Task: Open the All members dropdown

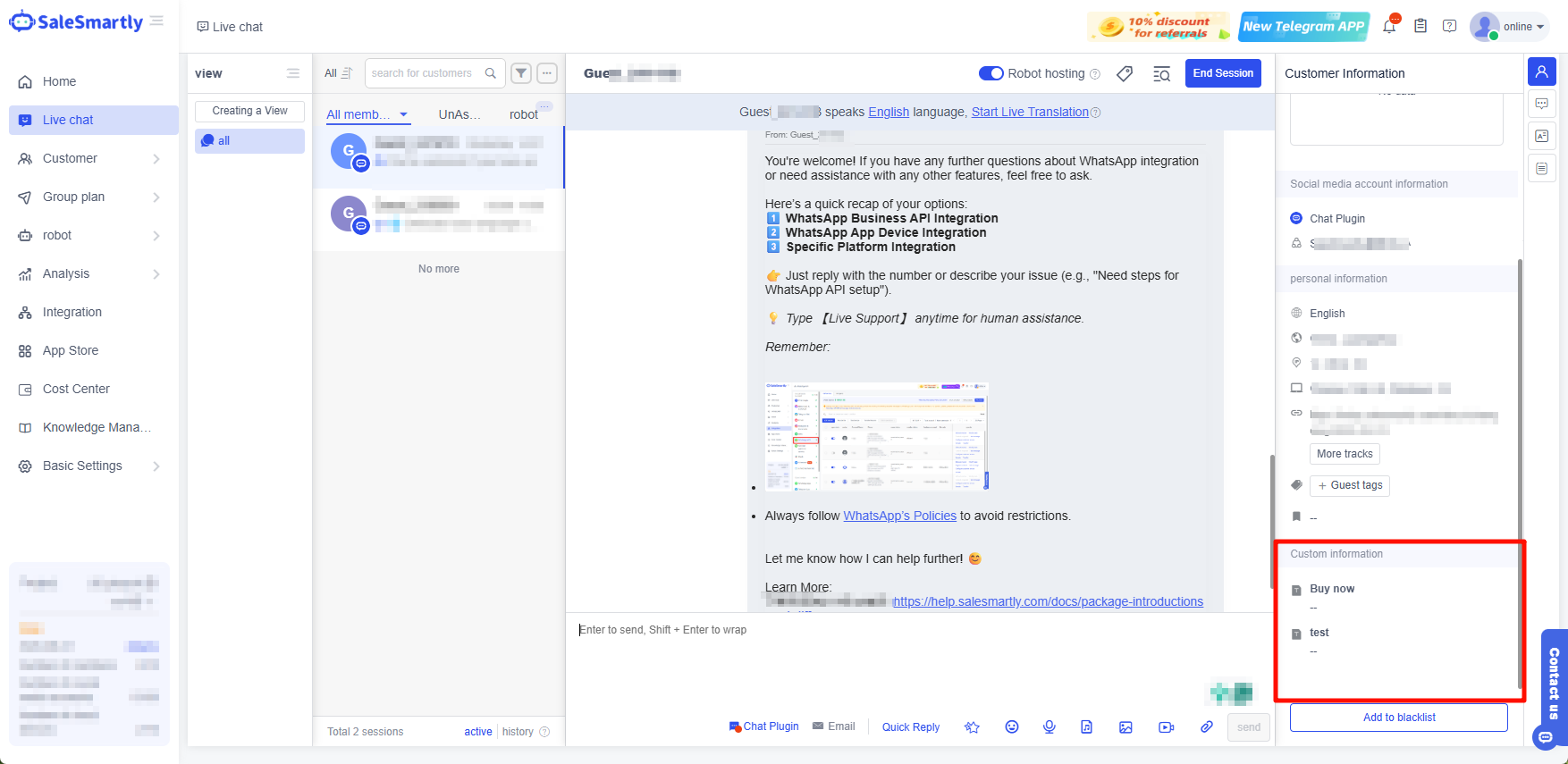Action: 367,114
